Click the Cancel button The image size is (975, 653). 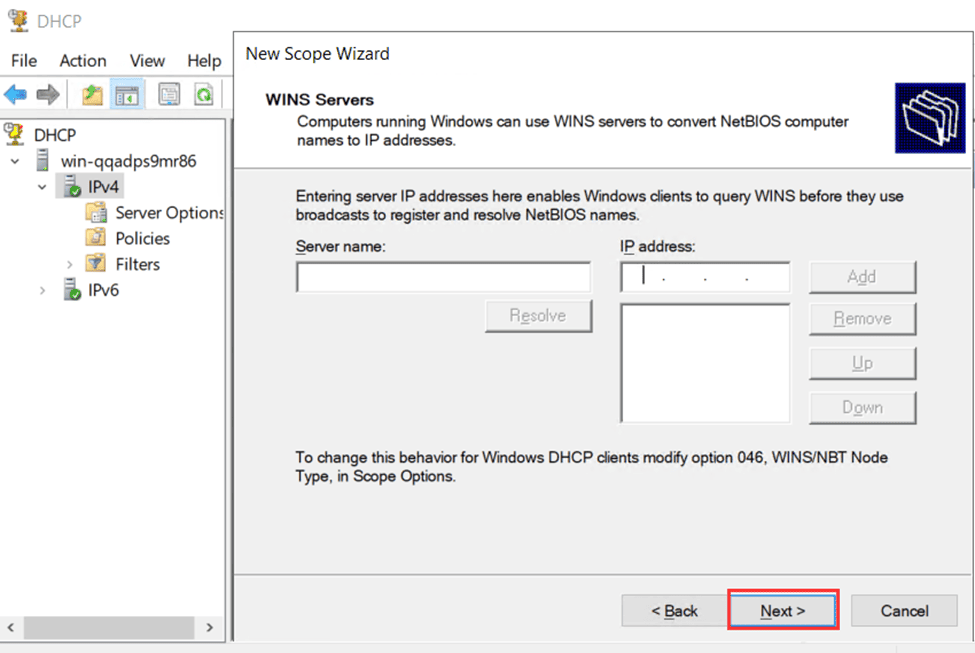point(903,611)
